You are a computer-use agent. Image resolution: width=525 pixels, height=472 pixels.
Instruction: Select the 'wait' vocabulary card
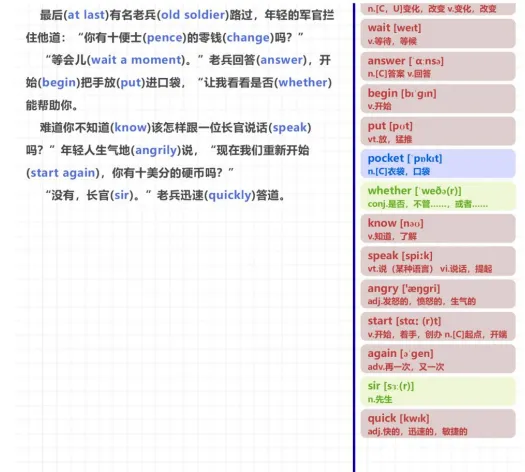pyautogui.click(x=438, y=33)
